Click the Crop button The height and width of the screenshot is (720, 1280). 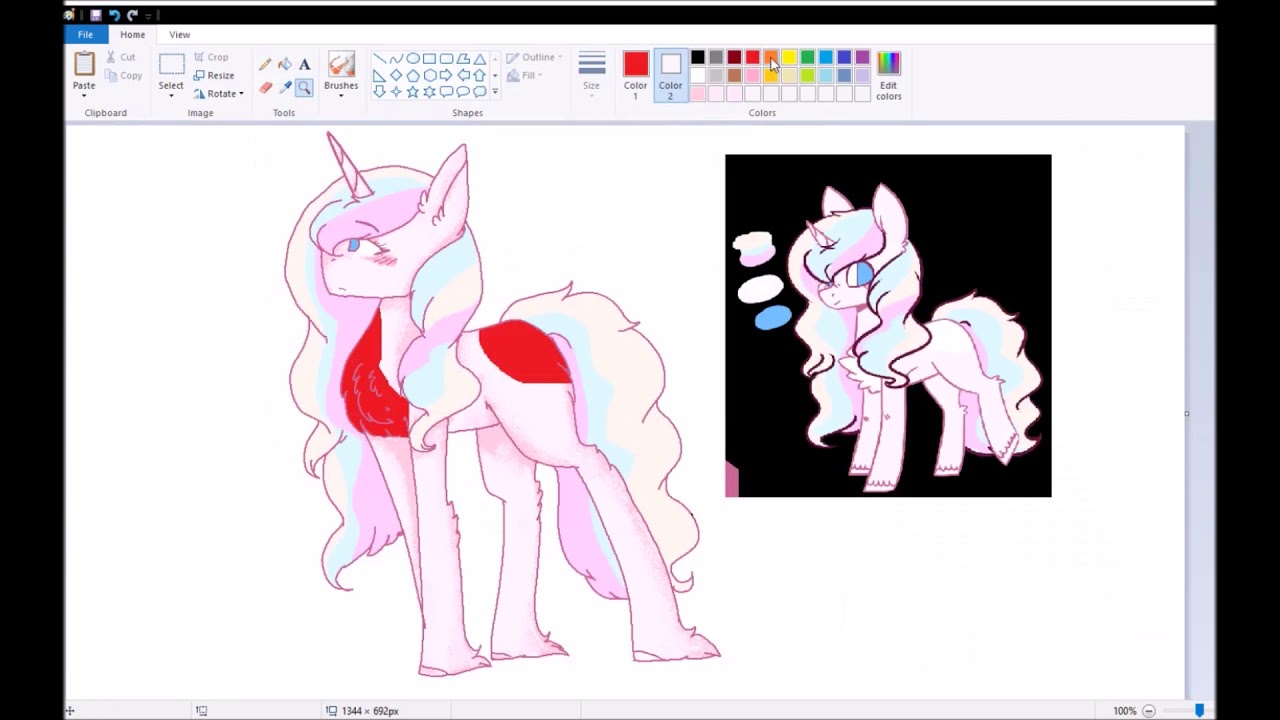point(211,57)
